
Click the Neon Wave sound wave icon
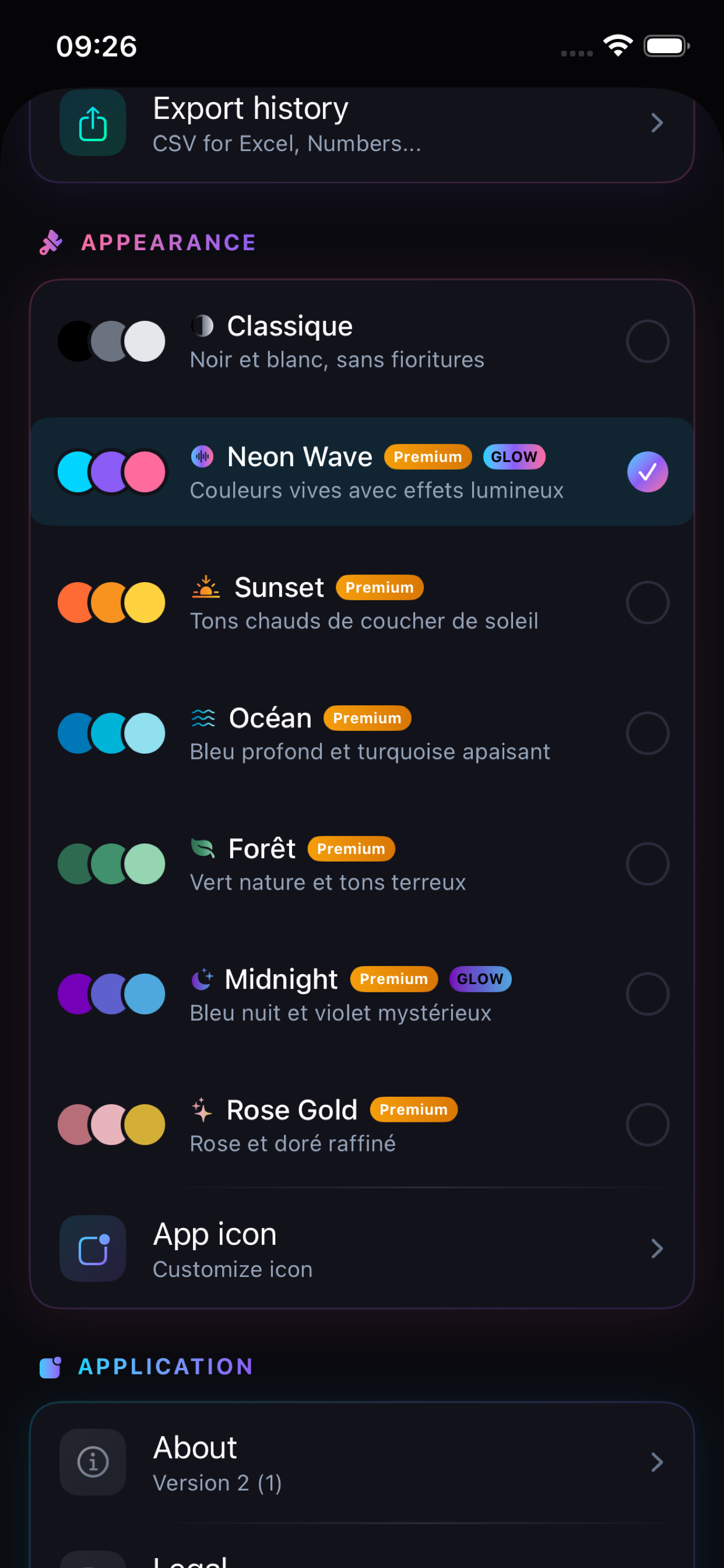(x=203, y=456)
